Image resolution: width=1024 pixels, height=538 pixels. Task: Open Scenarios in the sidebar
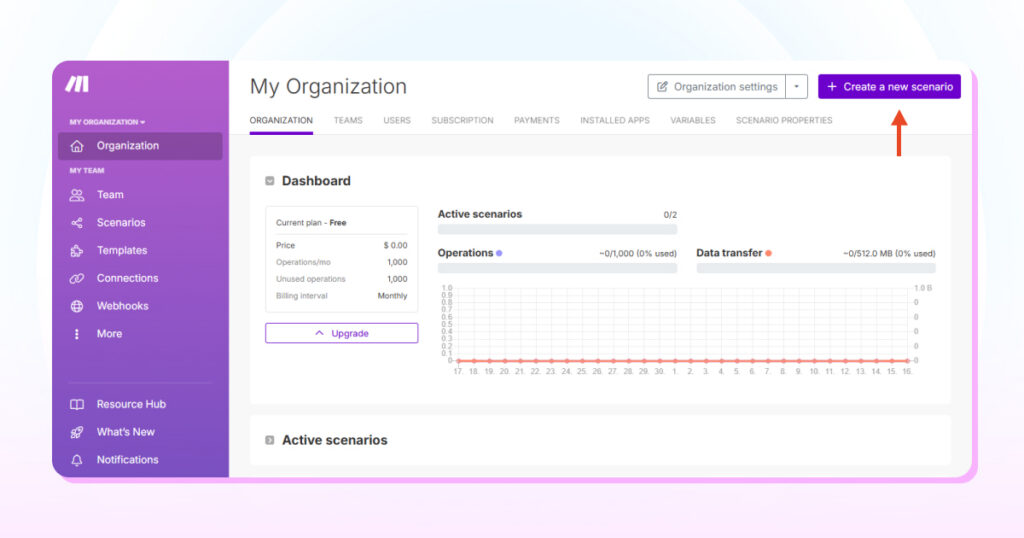click(121, 223)
